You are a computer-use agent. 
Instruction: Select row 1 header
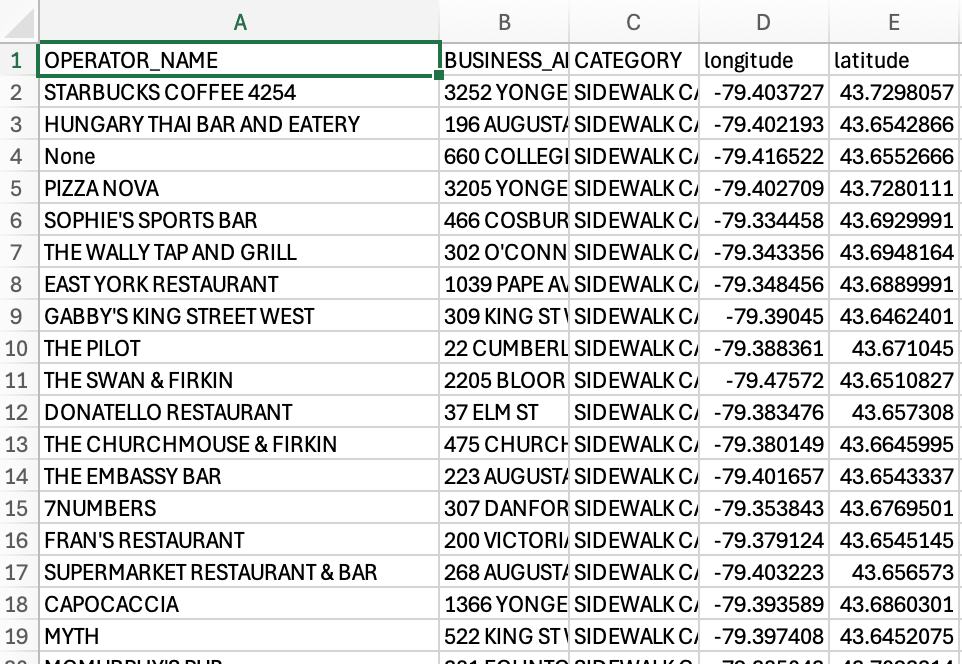(x=17, y=60)
